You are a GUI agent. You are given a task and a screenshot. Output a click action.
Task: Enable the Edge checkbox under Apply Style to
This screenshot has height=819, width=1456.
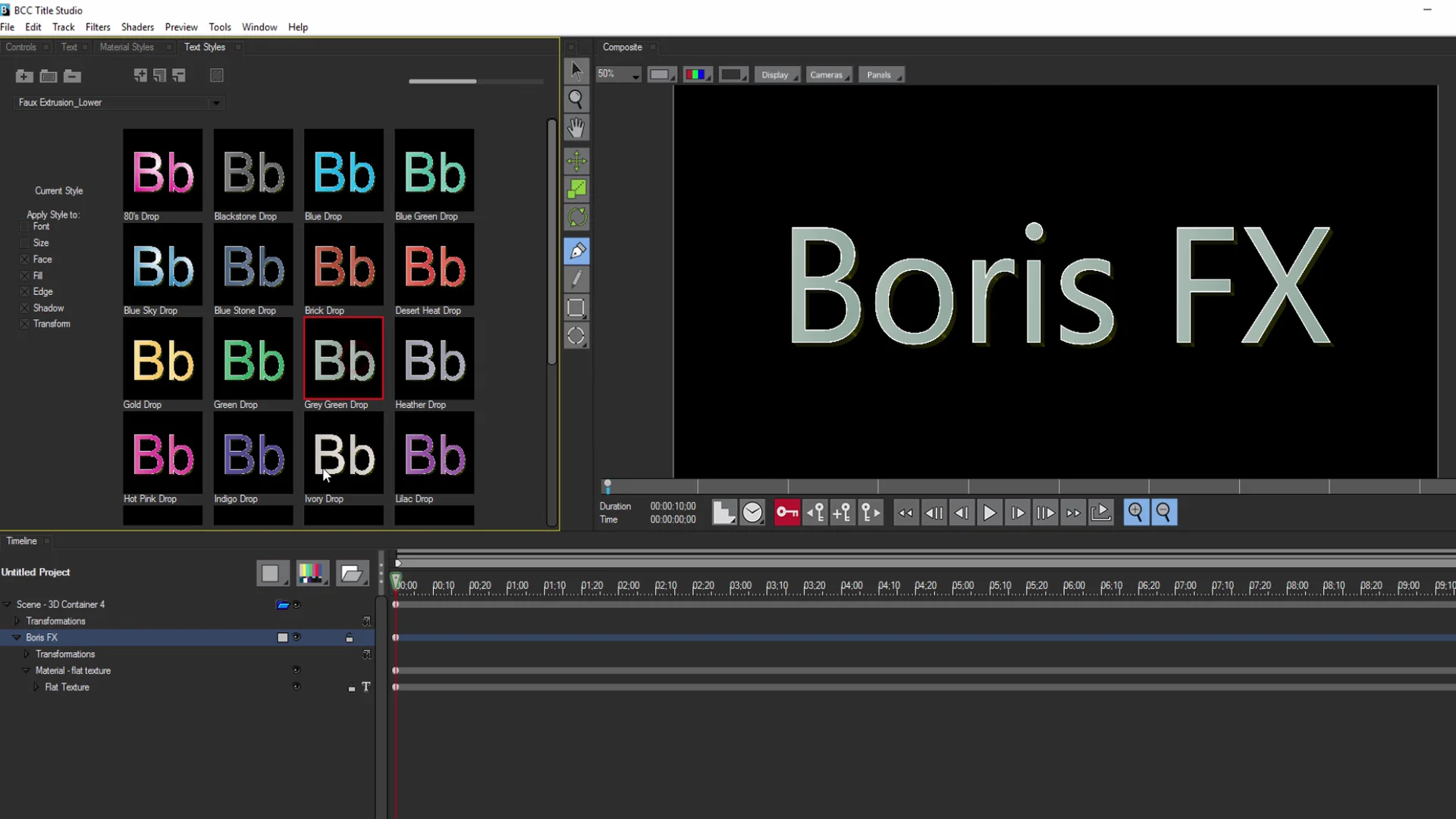coord(24,291)
